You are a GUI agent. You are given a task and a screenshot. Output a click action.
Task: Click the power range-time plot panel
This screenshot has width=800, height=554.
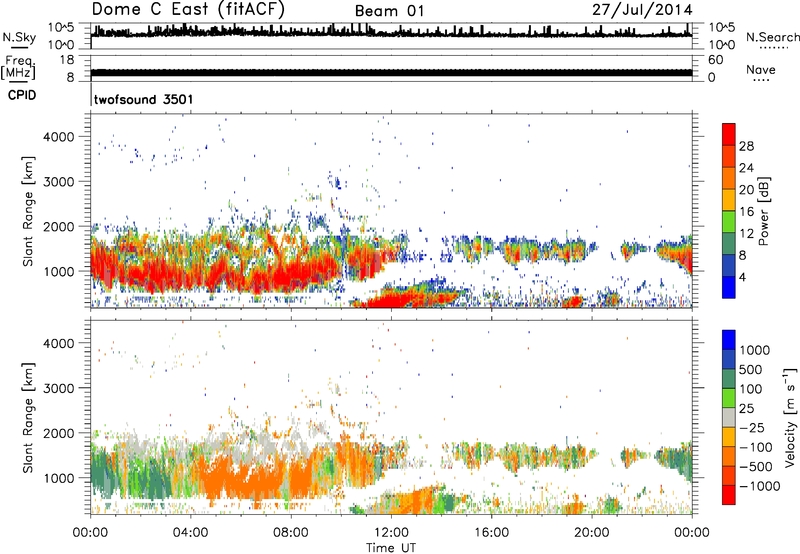(x=391, y=211)
